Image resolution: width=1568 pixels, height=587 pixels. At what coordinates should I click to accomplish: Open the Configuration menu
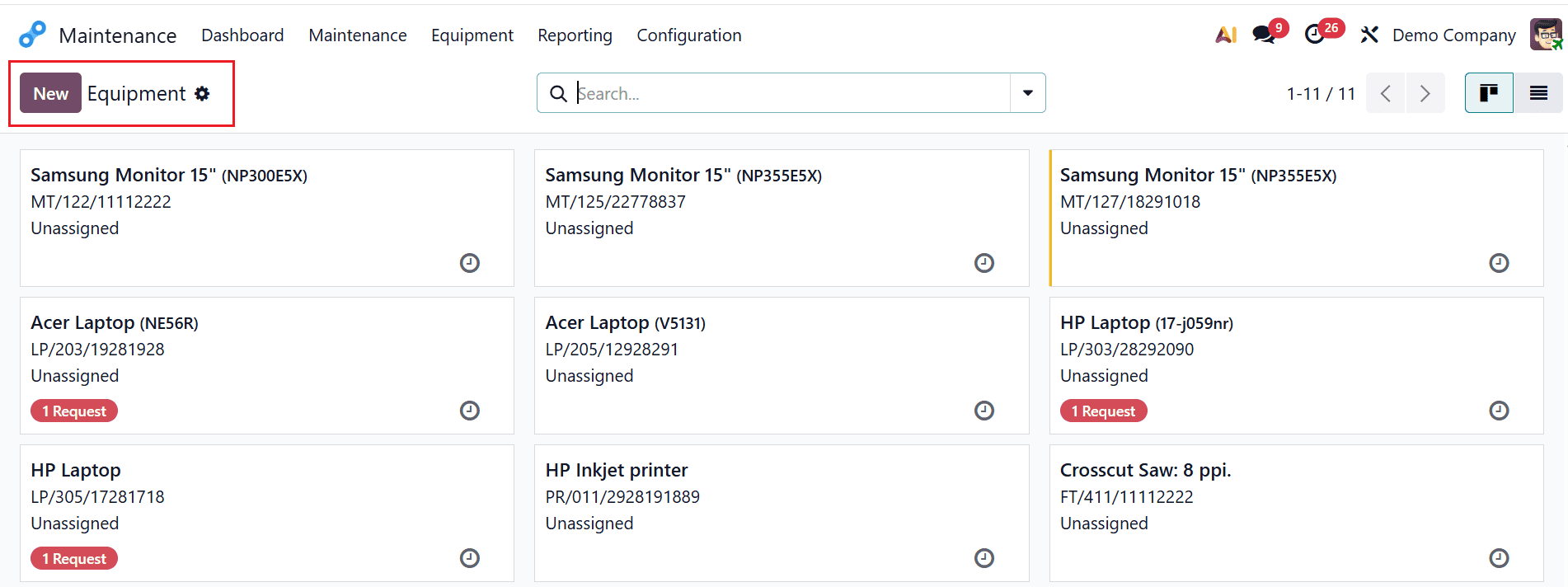(689, 35)
